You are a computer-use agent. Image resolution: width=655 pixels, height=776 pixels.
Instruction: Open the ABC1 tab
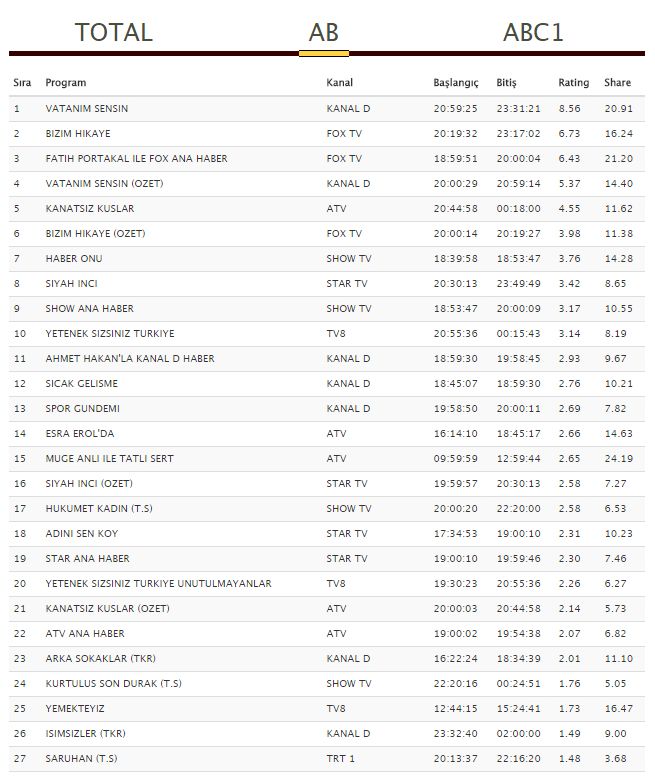click(533, 32)
